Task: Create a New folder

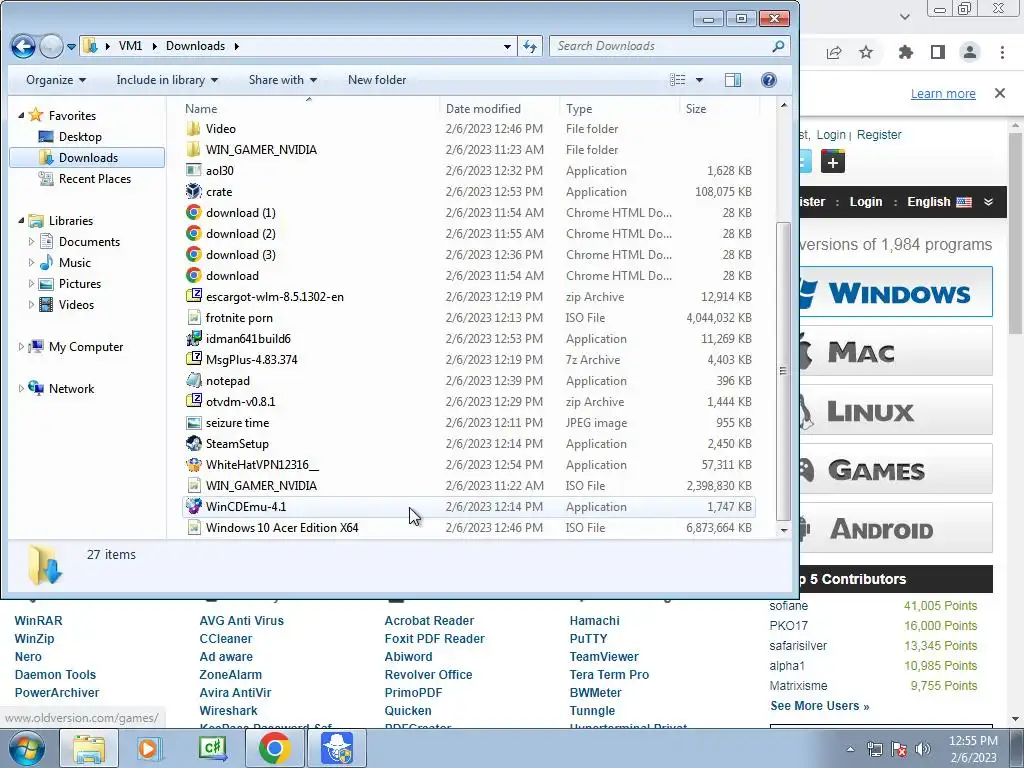Action: point(377,80)
